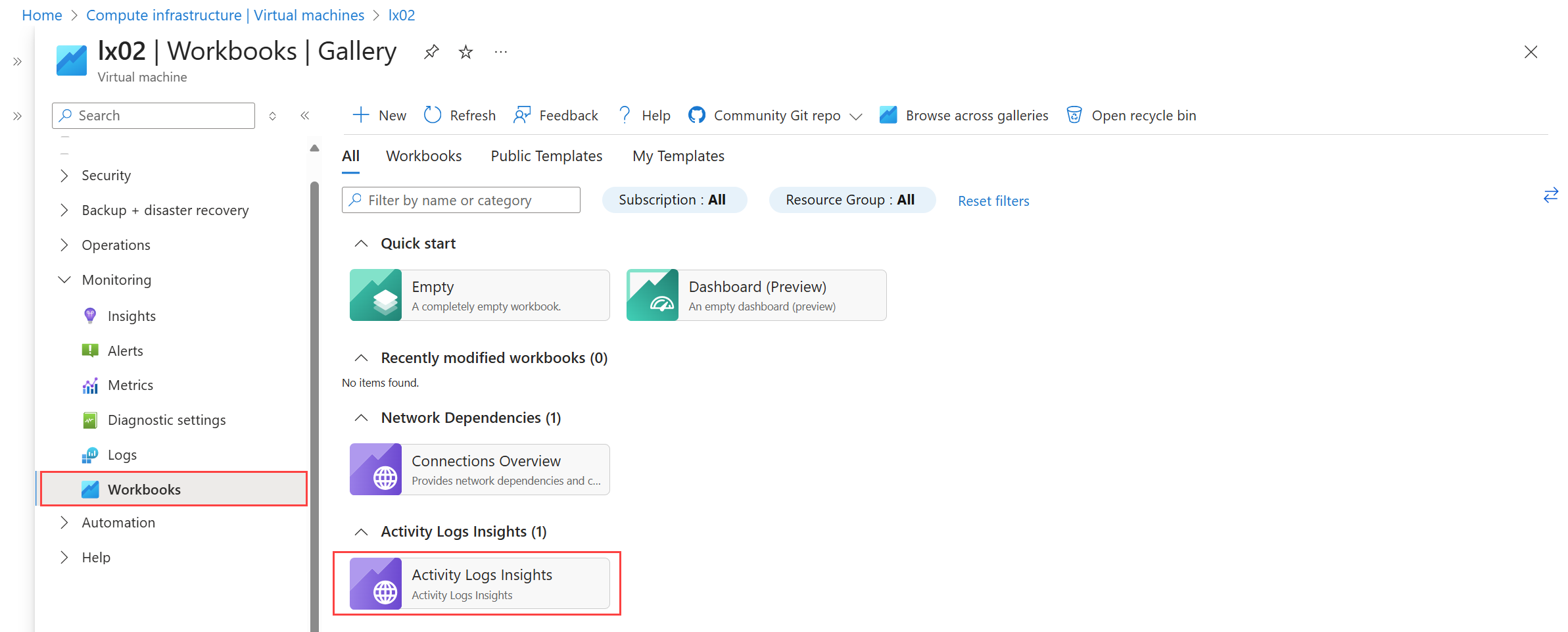The height and width of the screenshot is (632, 1568).
Task: Mark lx02 as a favorite with the star
Action: (x=465, y=52)
